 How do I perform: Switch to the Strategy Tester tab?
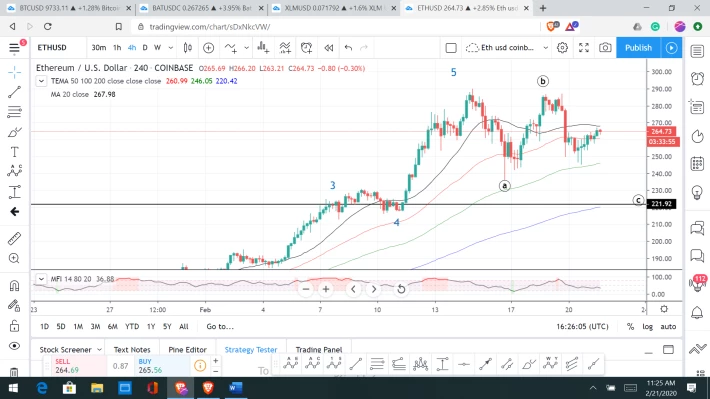251,349
